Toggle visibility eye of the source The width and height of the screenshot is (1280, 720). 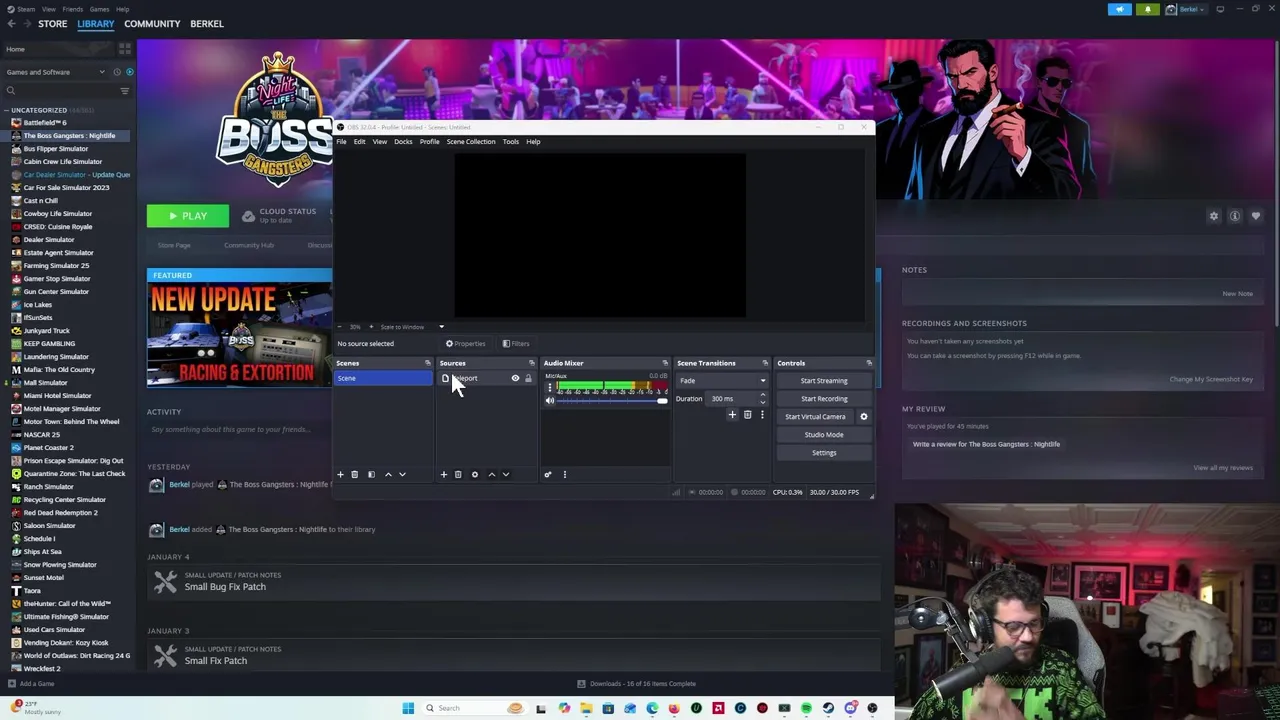515,378
